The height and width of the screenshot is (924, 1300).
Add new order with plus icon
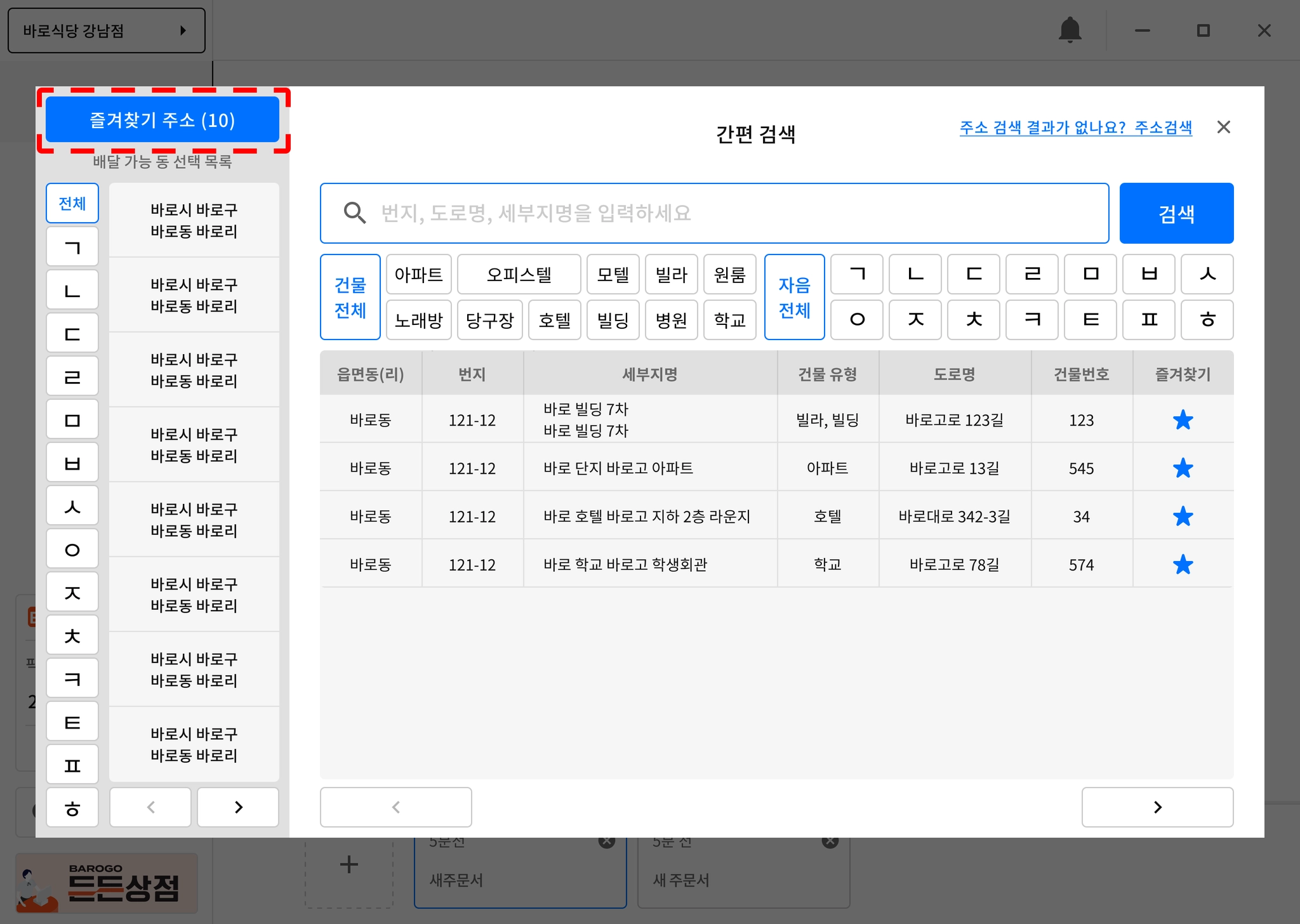[348, 864]
